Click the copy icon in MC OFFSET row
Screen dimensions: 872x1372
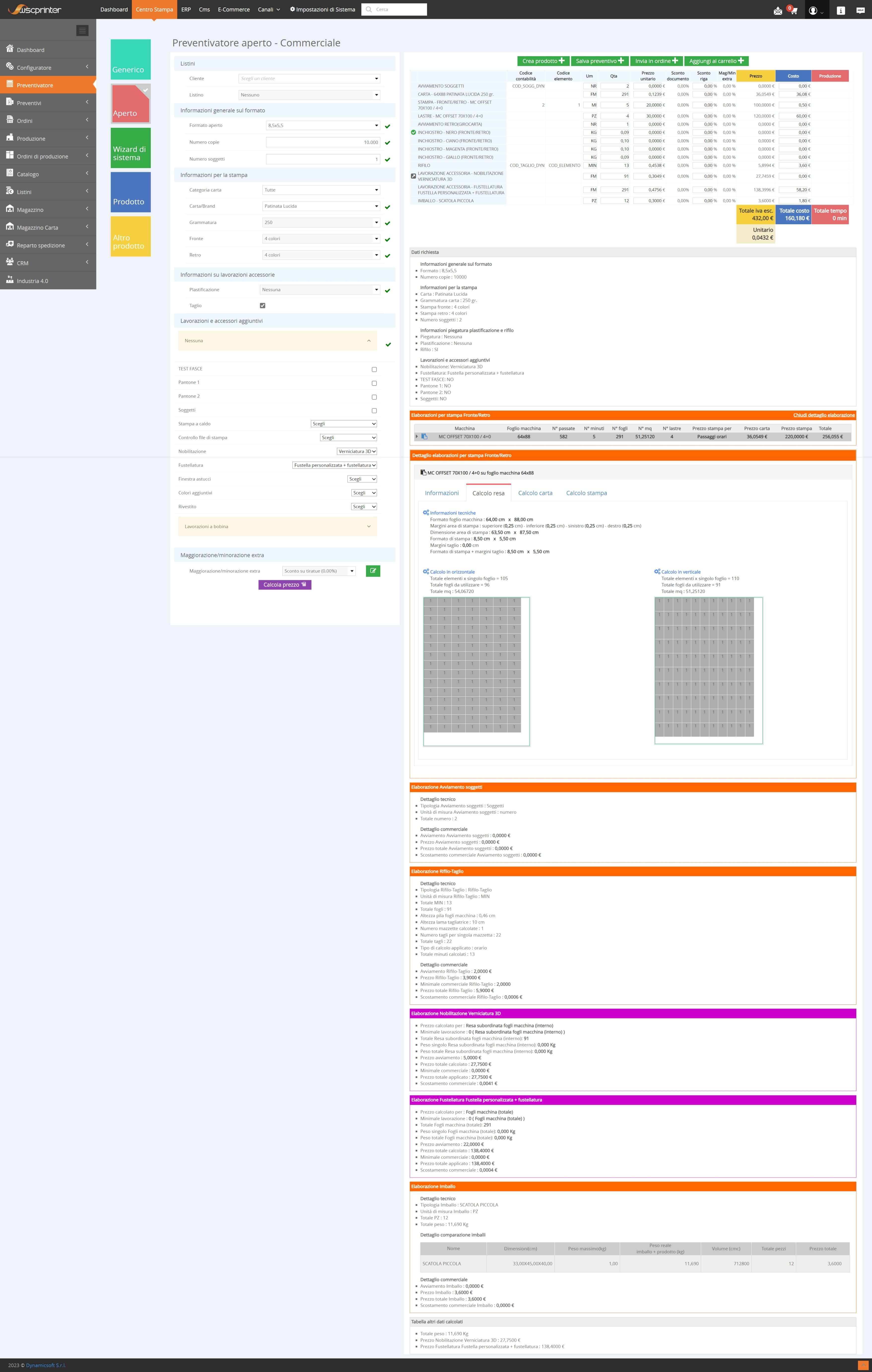tap(424, 436)
